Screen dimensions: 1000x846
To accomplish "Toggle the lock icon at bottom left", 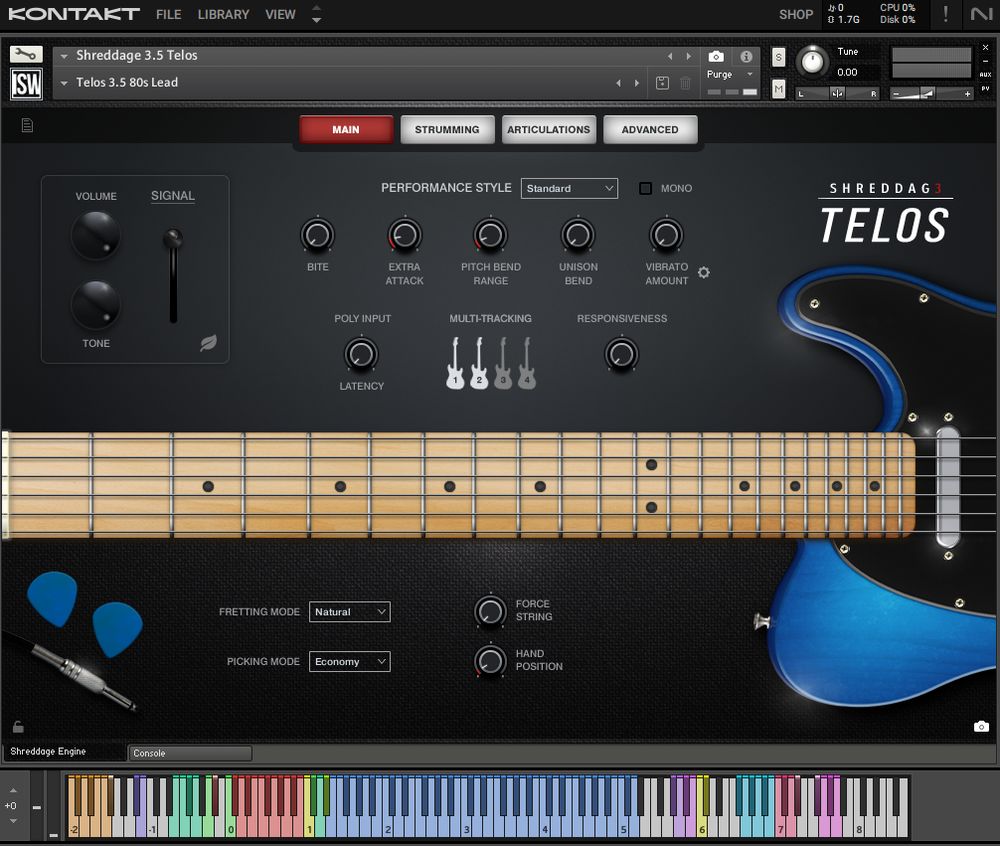I will tap(18, 727).
